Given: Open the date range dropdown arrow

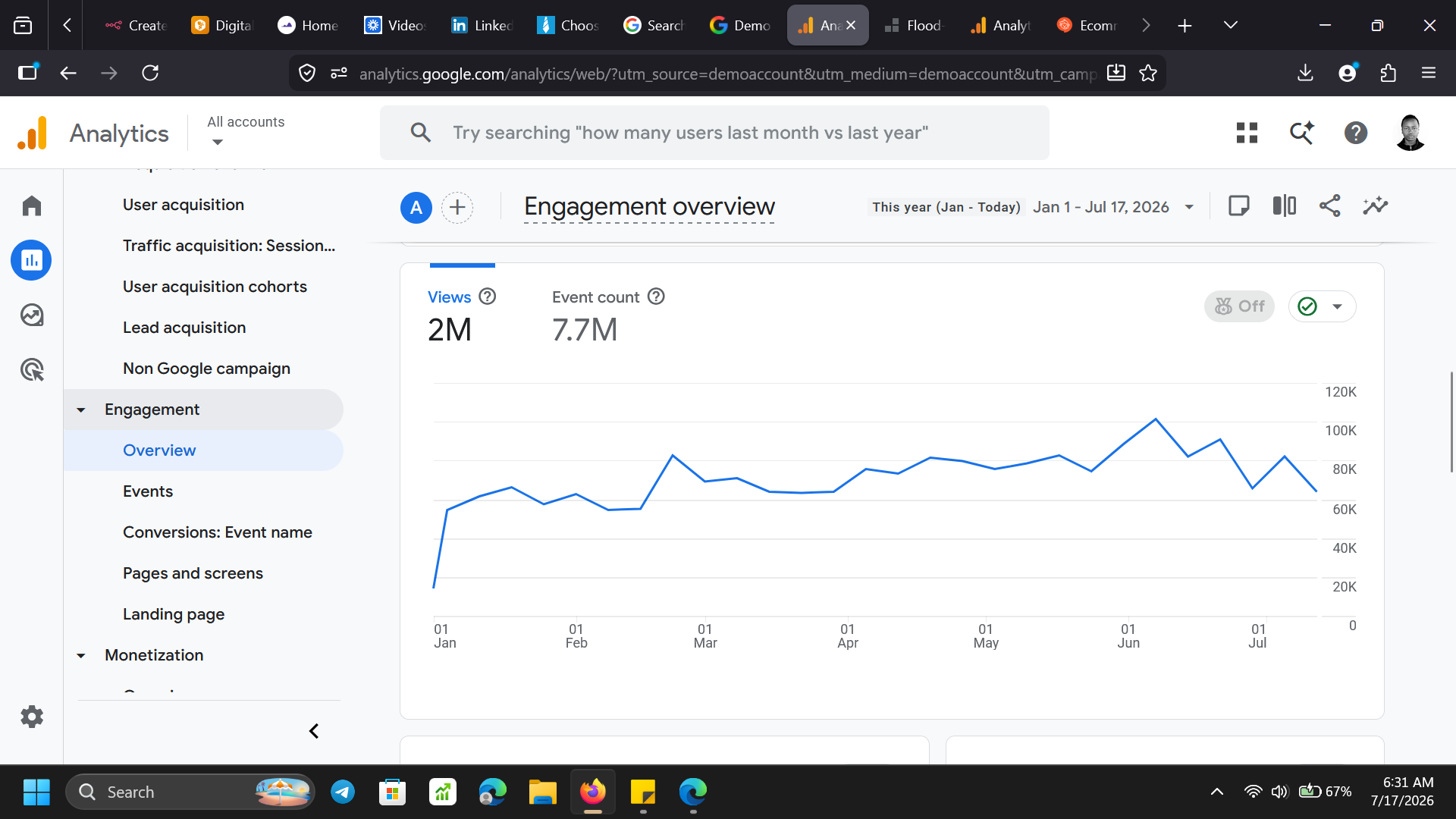Looking at the screenshot, I should click(x=1189, y=207).
